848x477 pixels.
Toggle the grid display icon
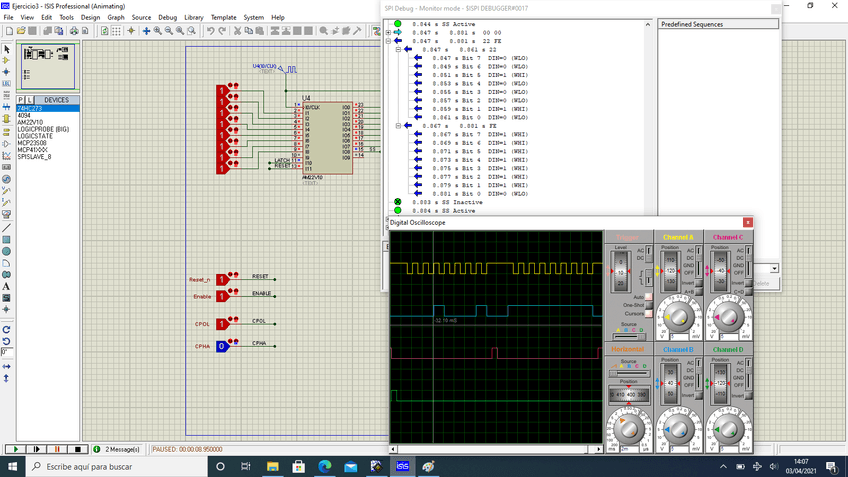point(117,31)
